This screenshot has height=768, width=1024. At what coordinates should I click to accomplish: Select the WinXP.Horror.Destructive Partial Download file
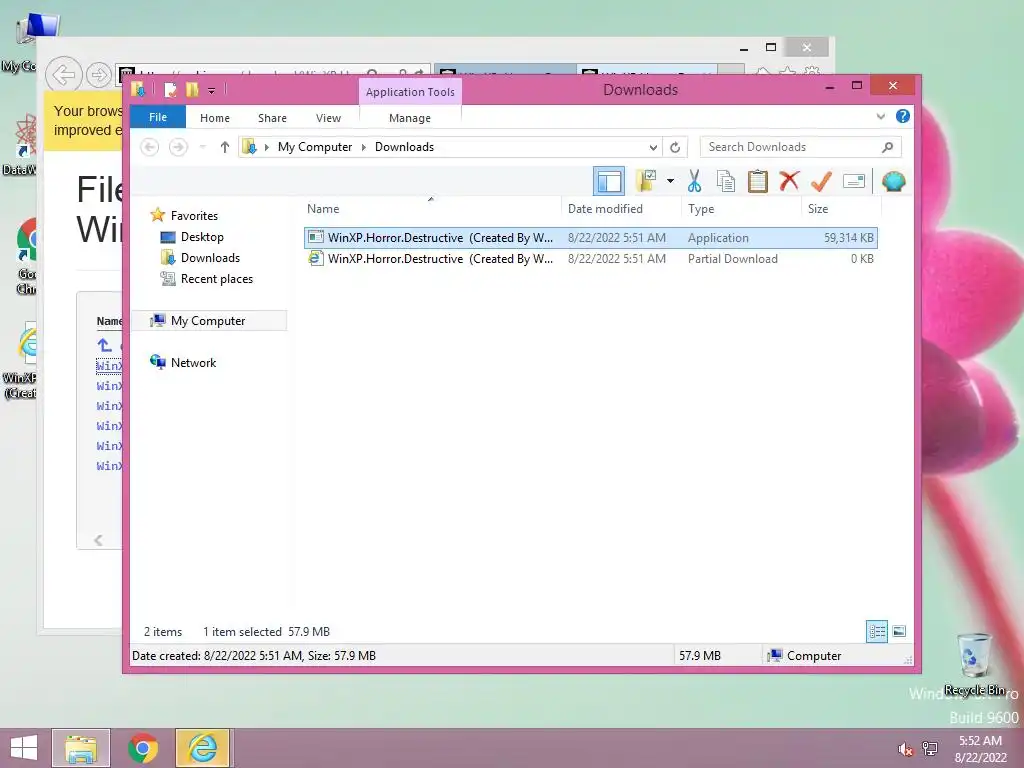(x=590, y=259)
